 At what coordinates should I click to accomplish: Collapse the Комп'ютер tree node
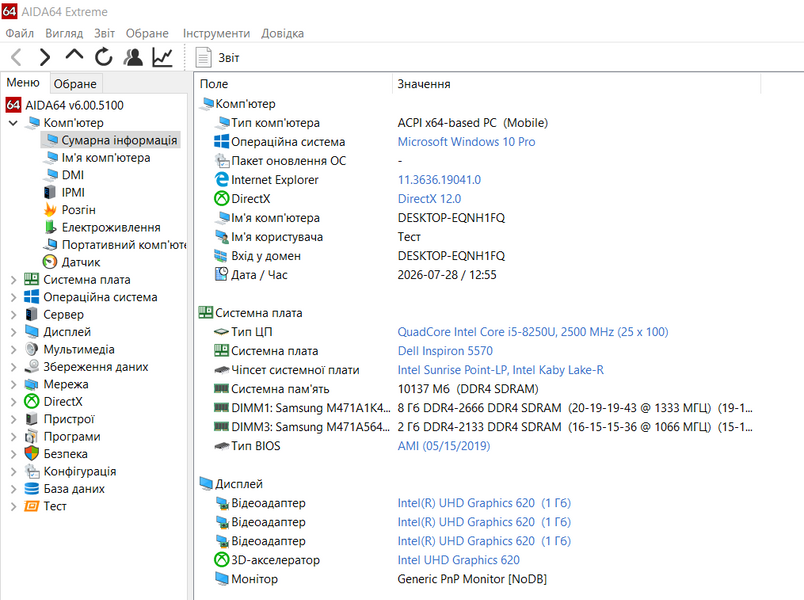(13, 123)
